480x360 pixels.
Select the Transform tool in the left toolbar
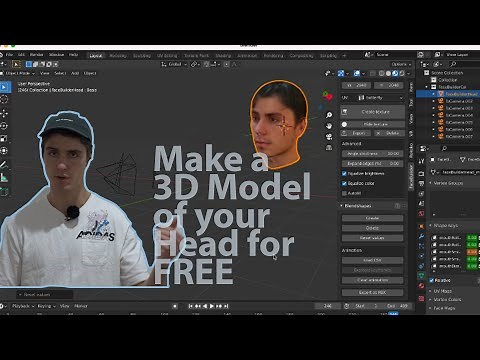point(4,151)
